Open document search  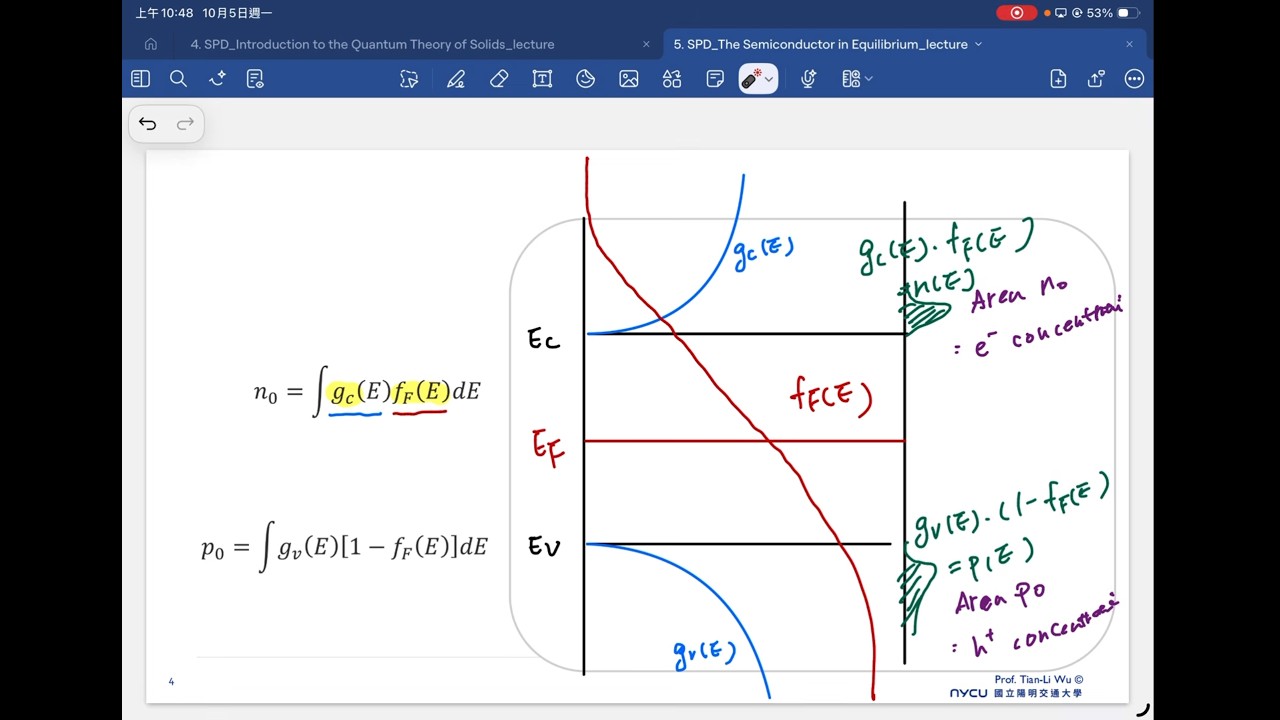pos(179,79)
